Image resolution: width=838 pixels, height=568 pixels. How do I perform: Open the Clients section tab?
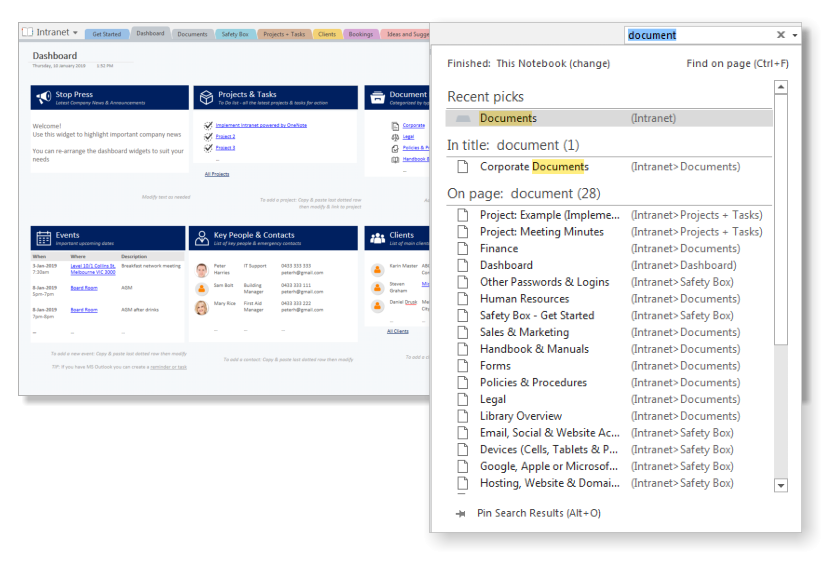[x=327, y=34]
